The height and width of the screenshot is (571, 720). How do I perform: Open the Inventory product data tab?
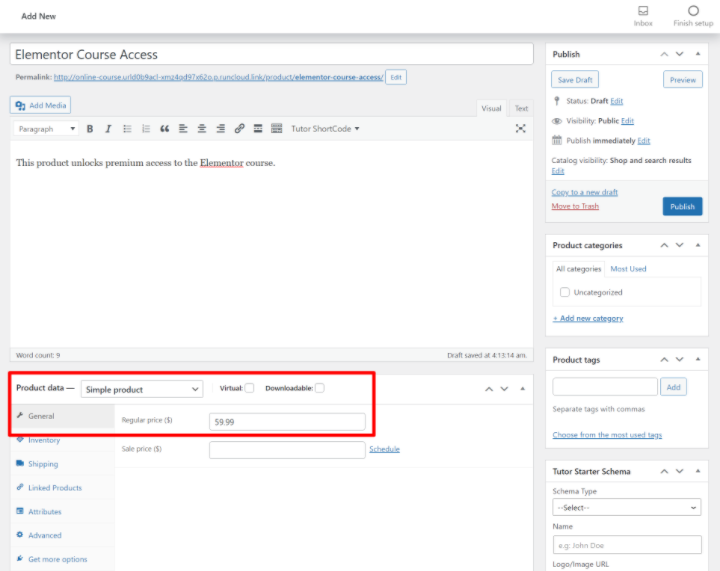(44, 440)
